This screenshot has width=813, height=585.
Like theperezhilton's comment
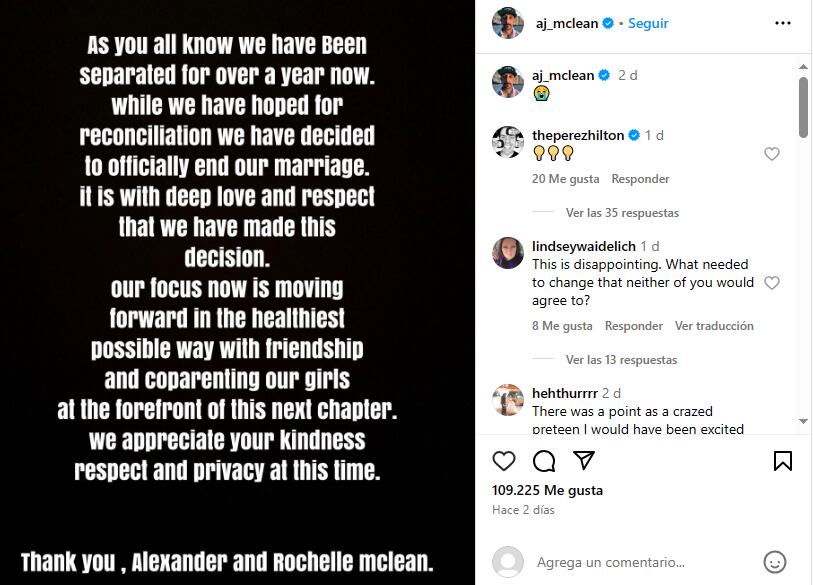click(772, 154)
